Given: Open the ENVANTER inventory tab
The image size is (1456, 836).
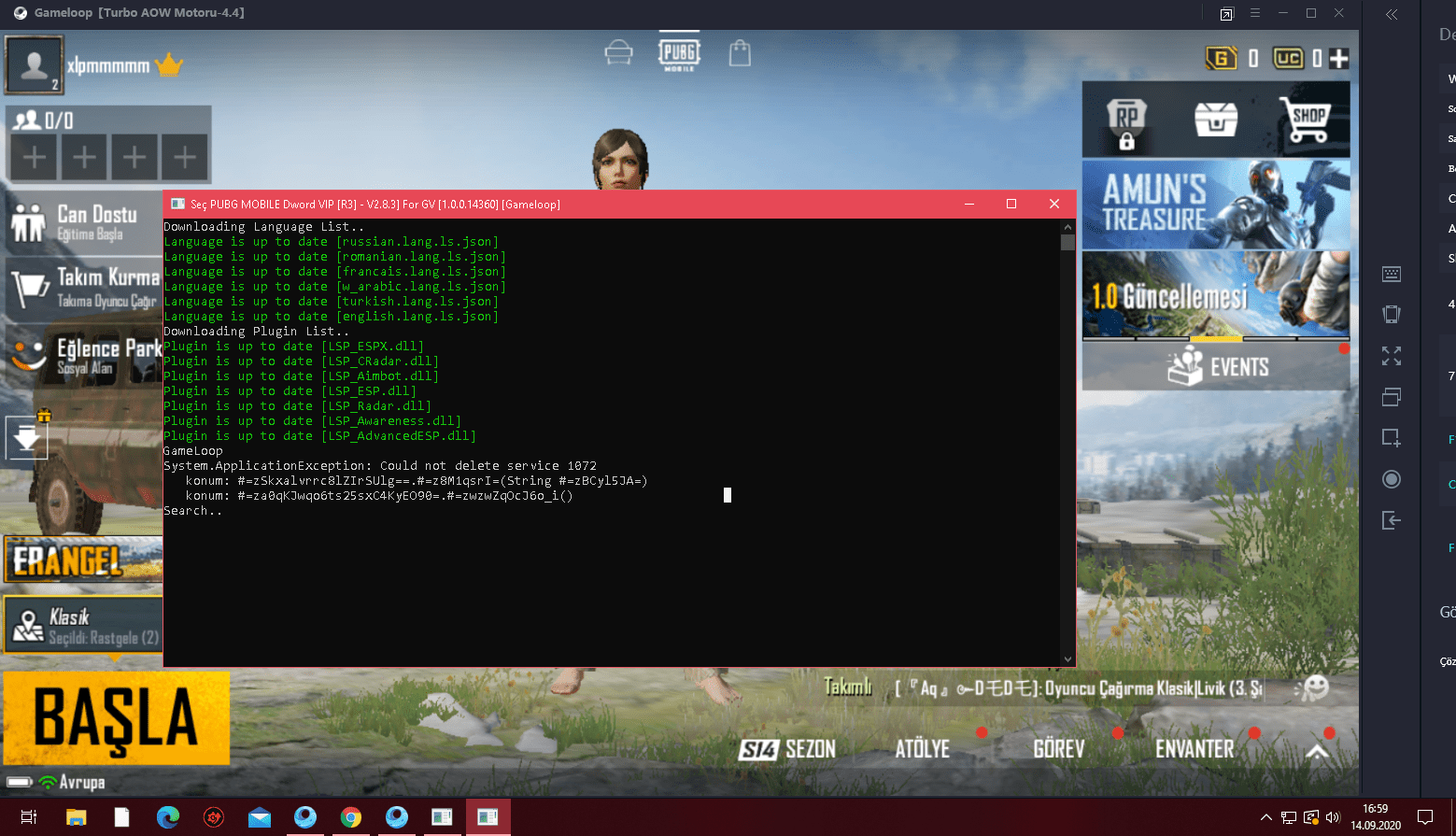Looking at the screenshot, I should pyautogui.click(x=1194, y=749).
